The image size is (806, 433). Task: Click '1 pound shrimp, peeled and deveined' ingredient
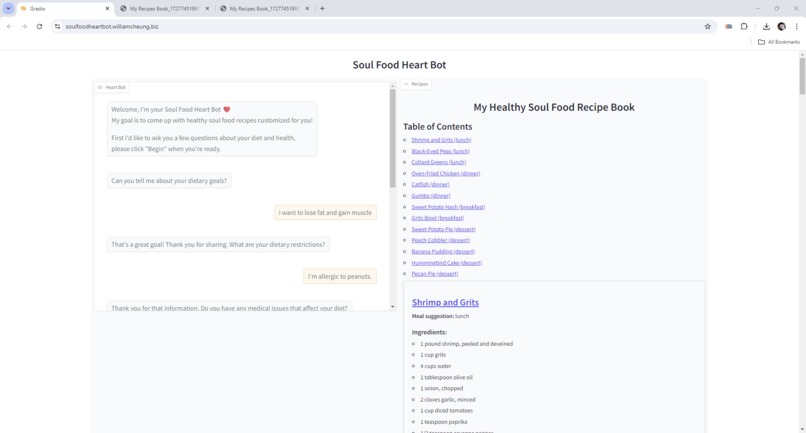pos(466,344)
